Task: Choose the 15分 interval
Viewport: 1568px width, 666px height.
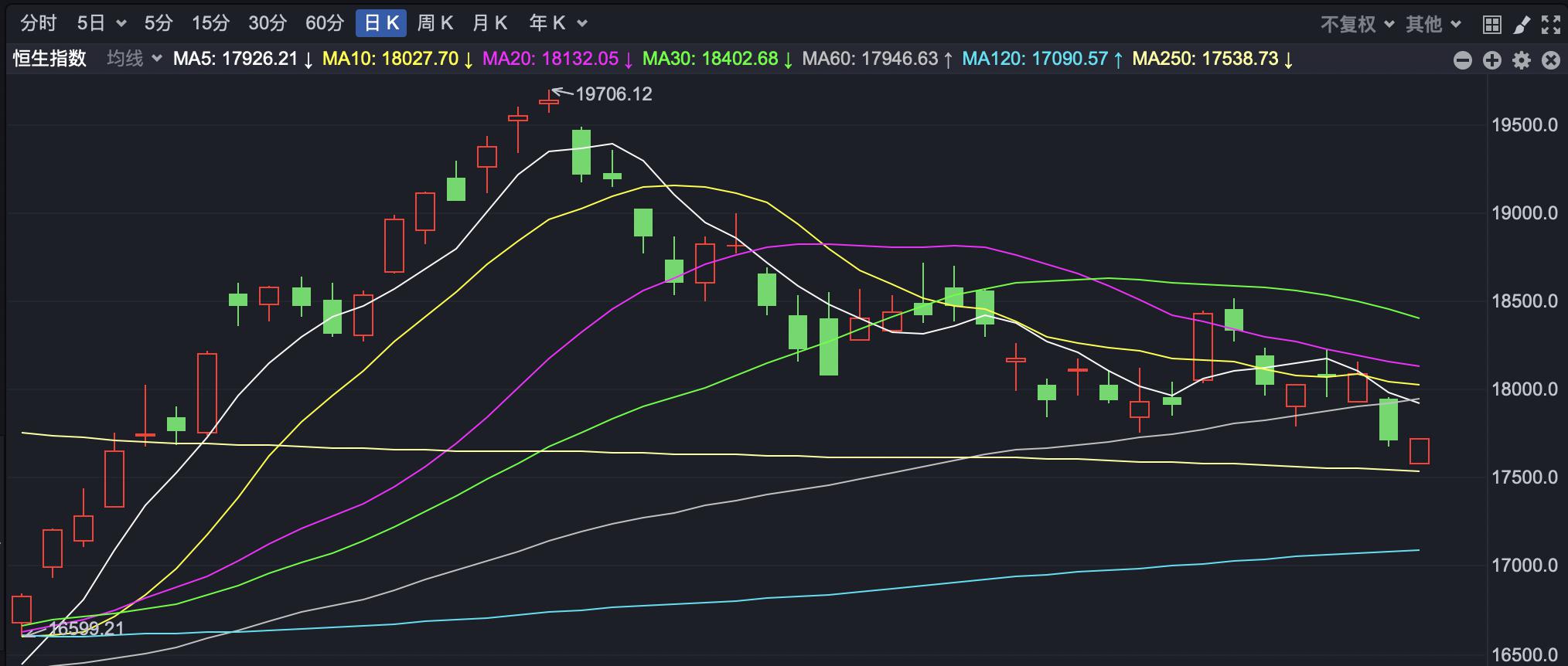Action: 210,23
